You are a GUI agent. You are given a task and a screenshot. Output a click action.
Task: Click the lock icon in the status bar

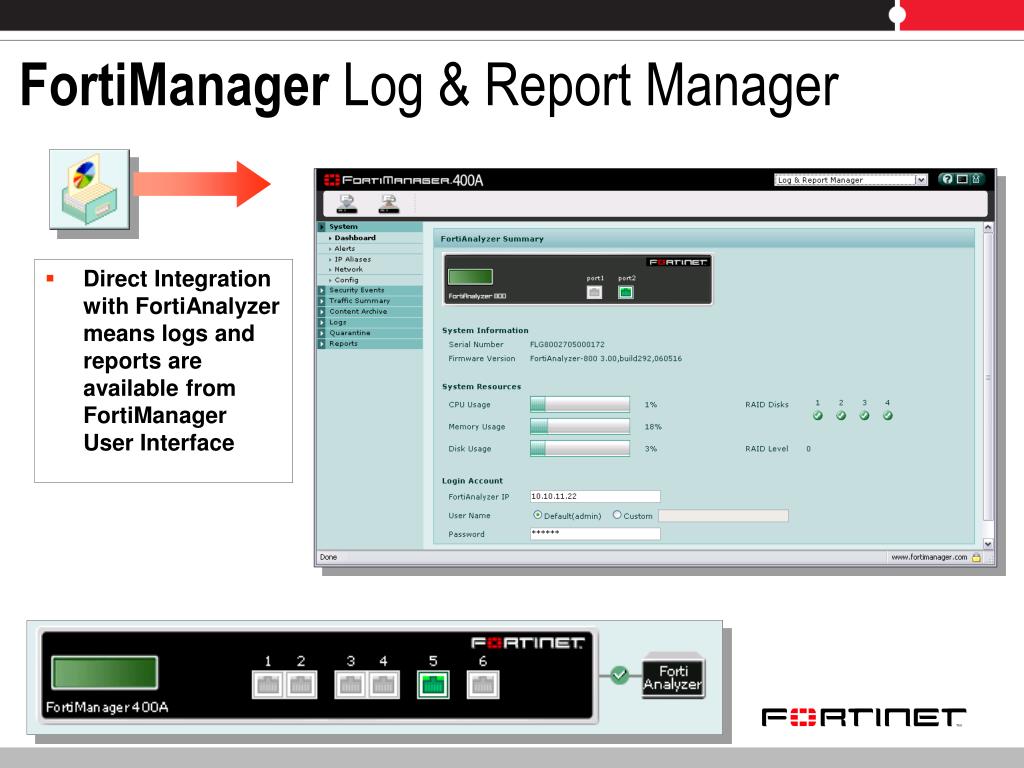(x=976, y=558)
